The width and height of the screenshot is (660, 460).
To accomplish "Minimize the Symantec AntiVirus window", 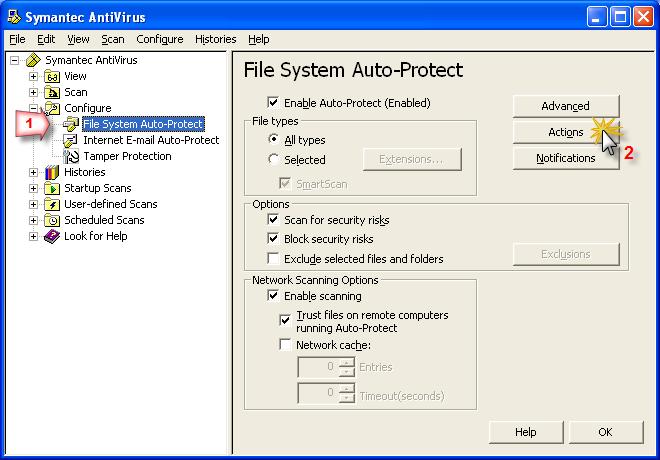I will tap(597, 17).
